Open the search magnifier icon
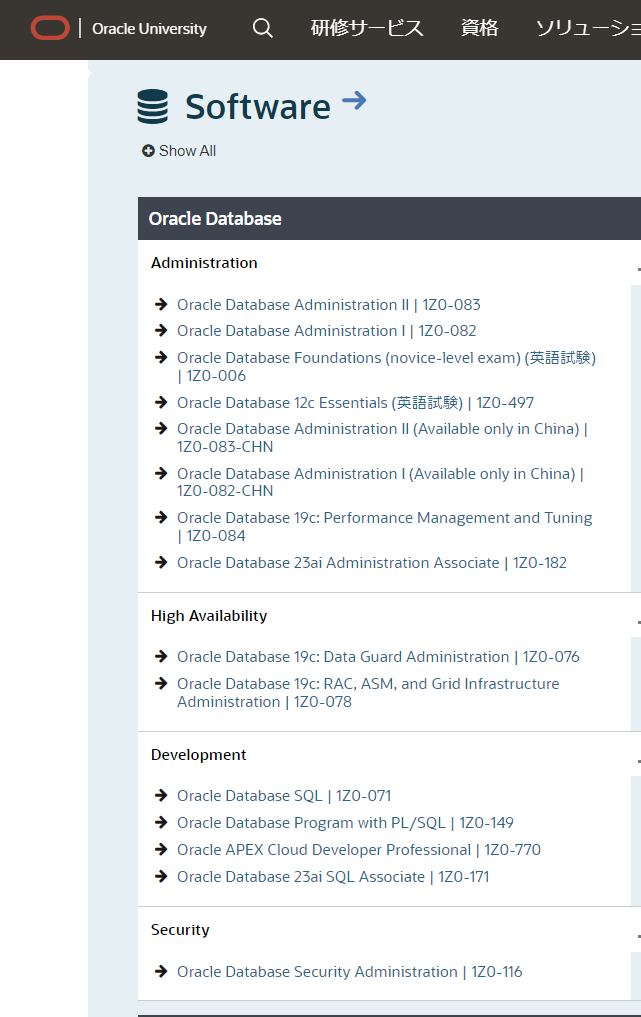Viewport: 641px width, 1017px height. pos(263,28)
